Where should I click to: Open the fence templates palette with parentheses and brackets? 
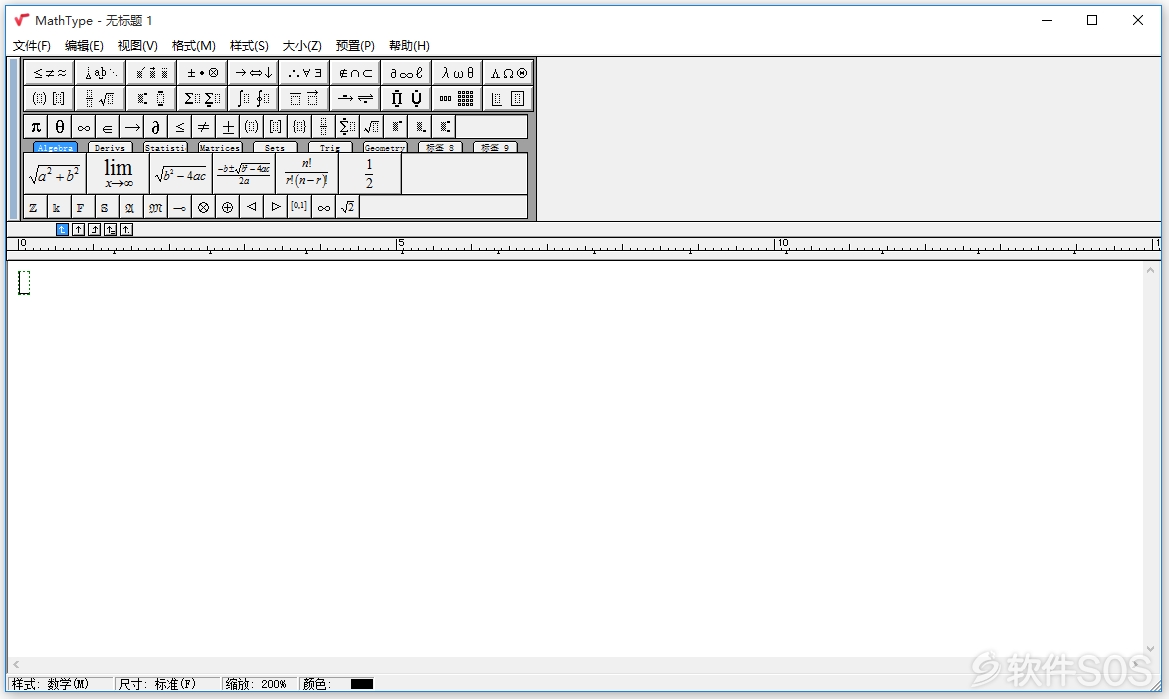48,98
